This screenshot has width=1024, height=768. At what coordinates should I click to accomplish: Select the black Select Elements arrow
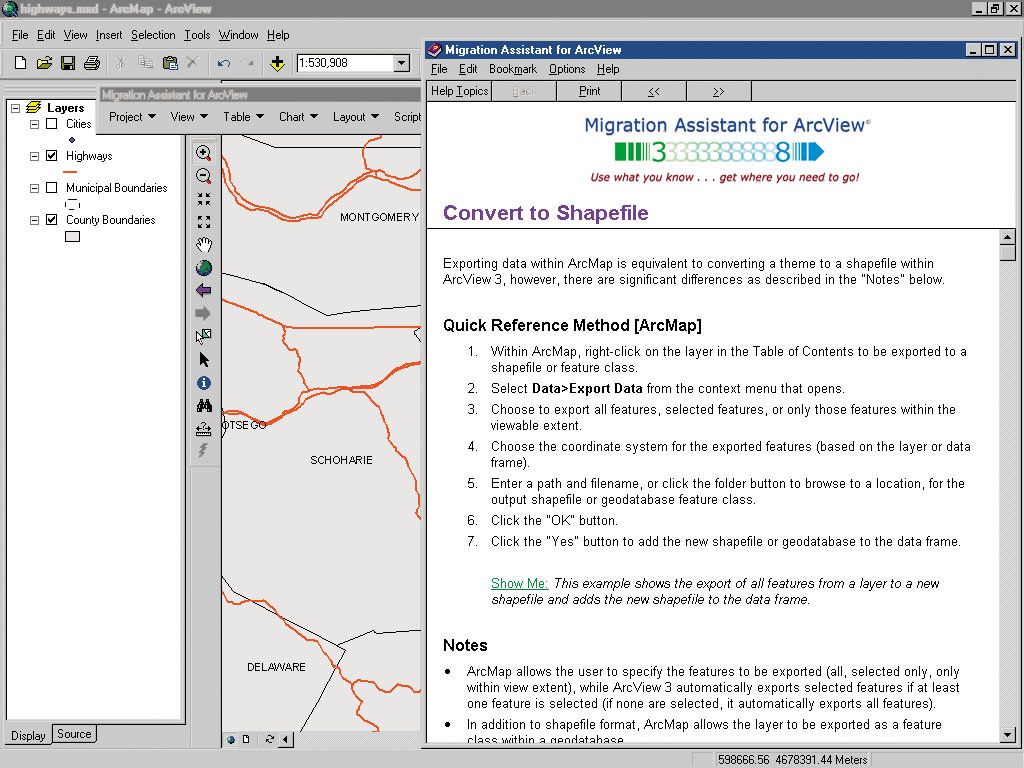(204, 360)
